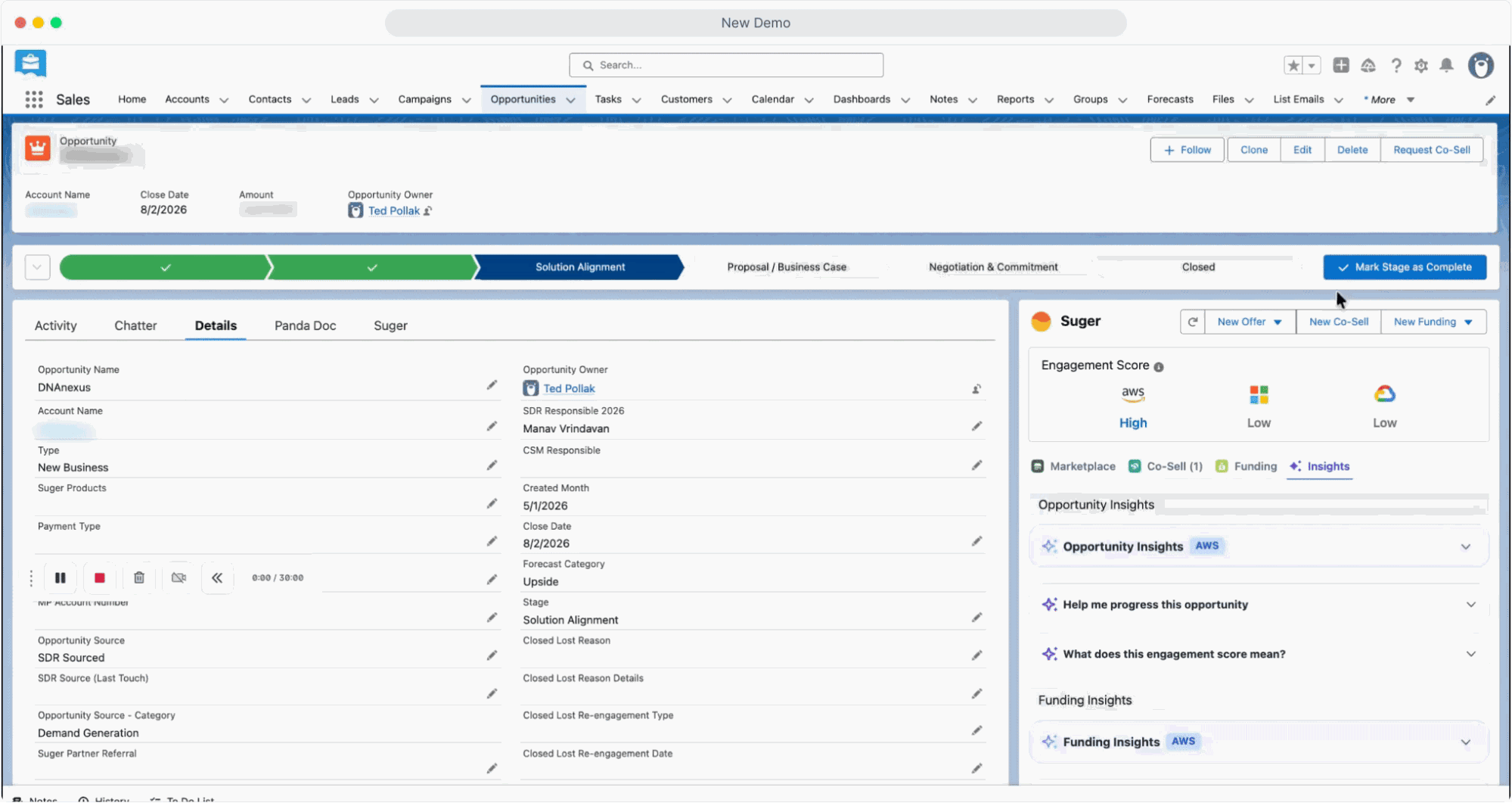Click the Search input field
This screenshot has height=803, width=1512.
click(x=726, y=65)
